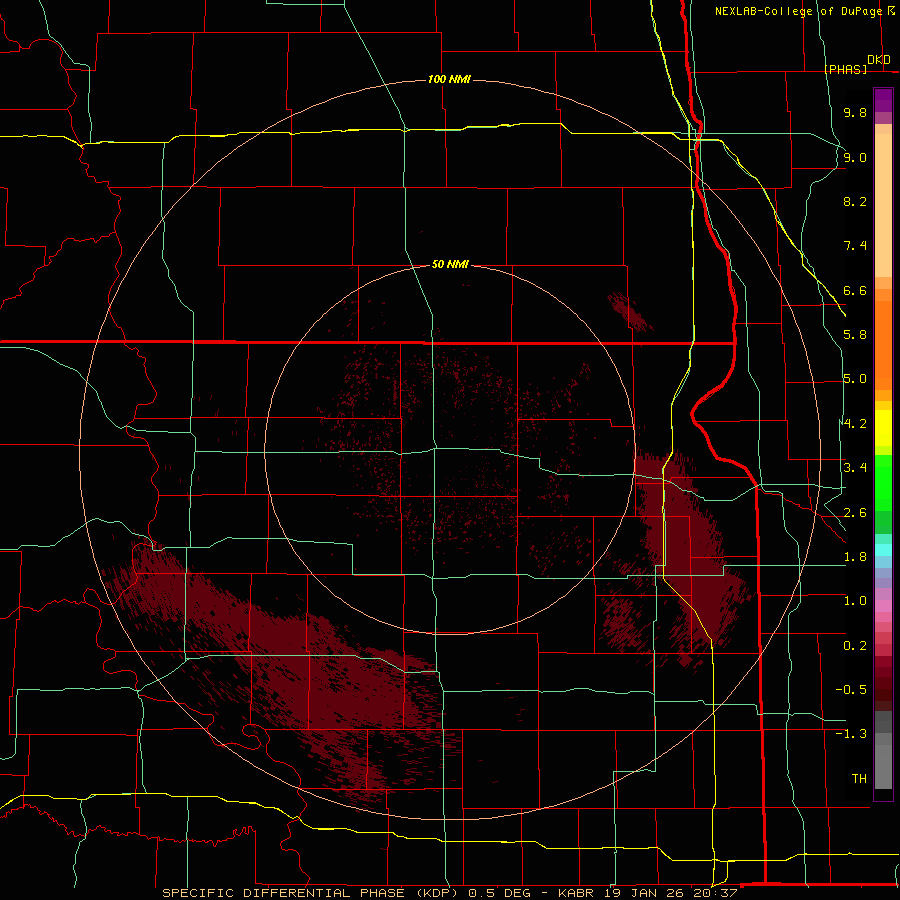
Task: Click the -0.5 legend value
Action: 851,690
